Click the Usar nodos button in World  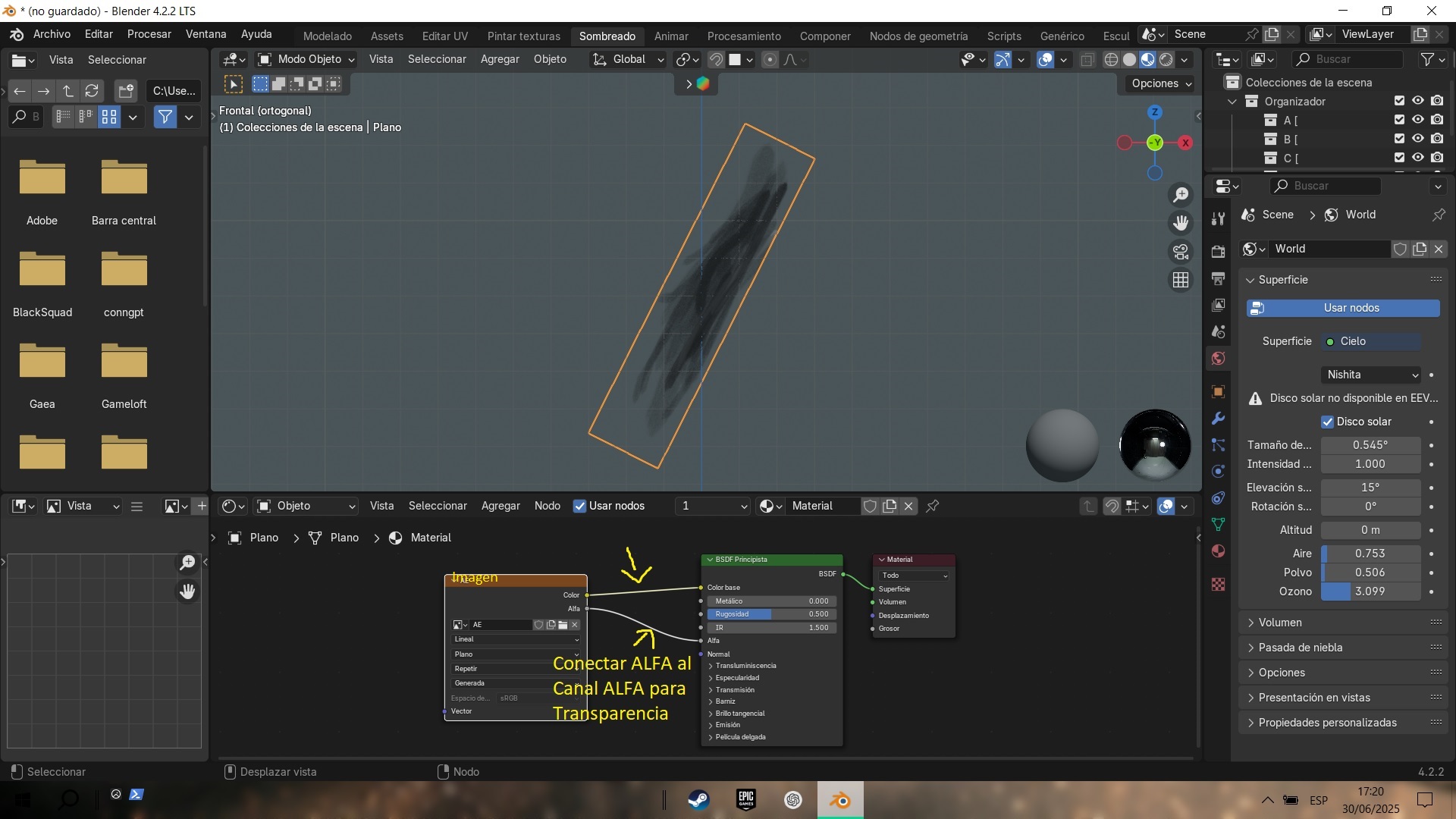click(x=1343, y=308)
